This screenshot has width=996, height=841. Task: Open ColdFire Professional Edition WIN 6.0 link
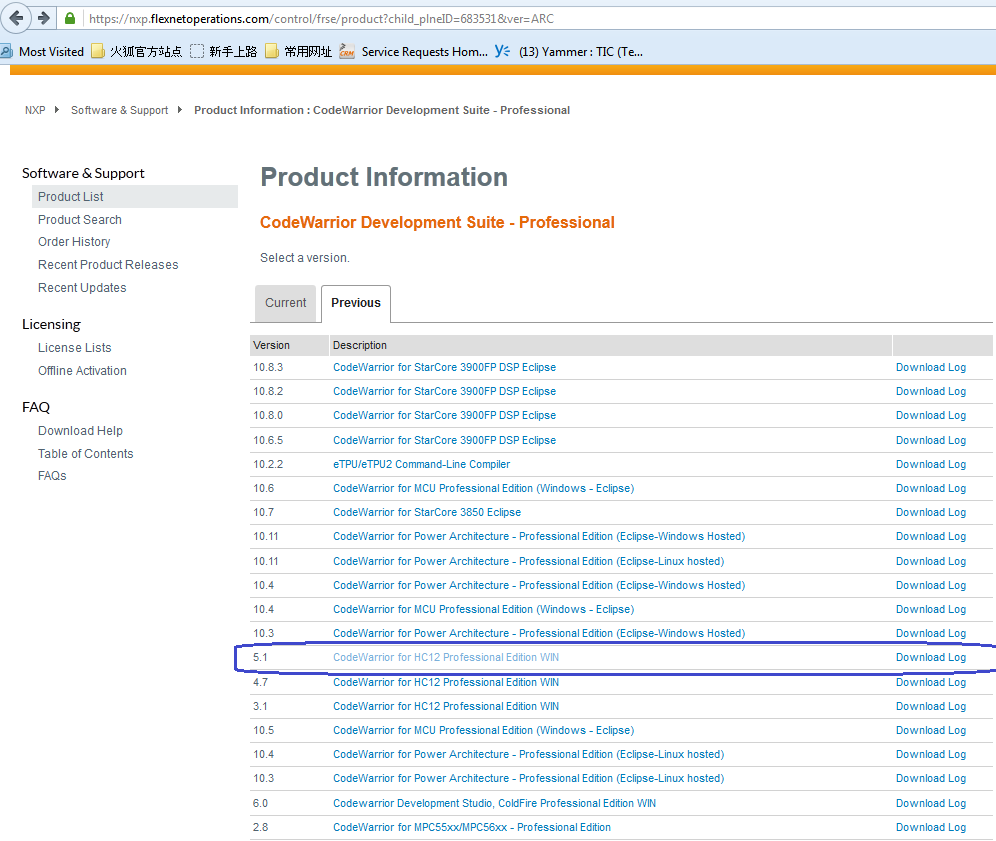(x=494, y=804)
